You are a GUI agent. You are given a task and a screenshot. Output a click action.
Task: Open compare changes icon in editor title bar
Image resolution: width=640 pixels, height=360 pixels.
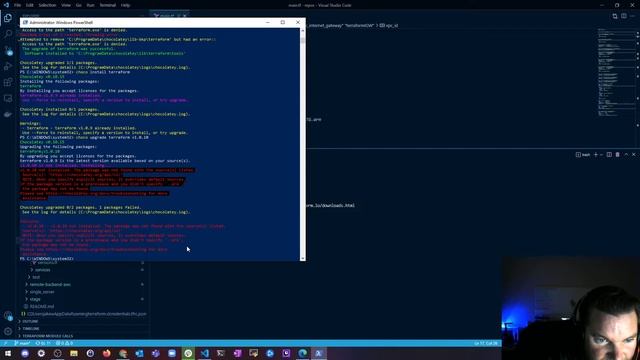(615, 16)
